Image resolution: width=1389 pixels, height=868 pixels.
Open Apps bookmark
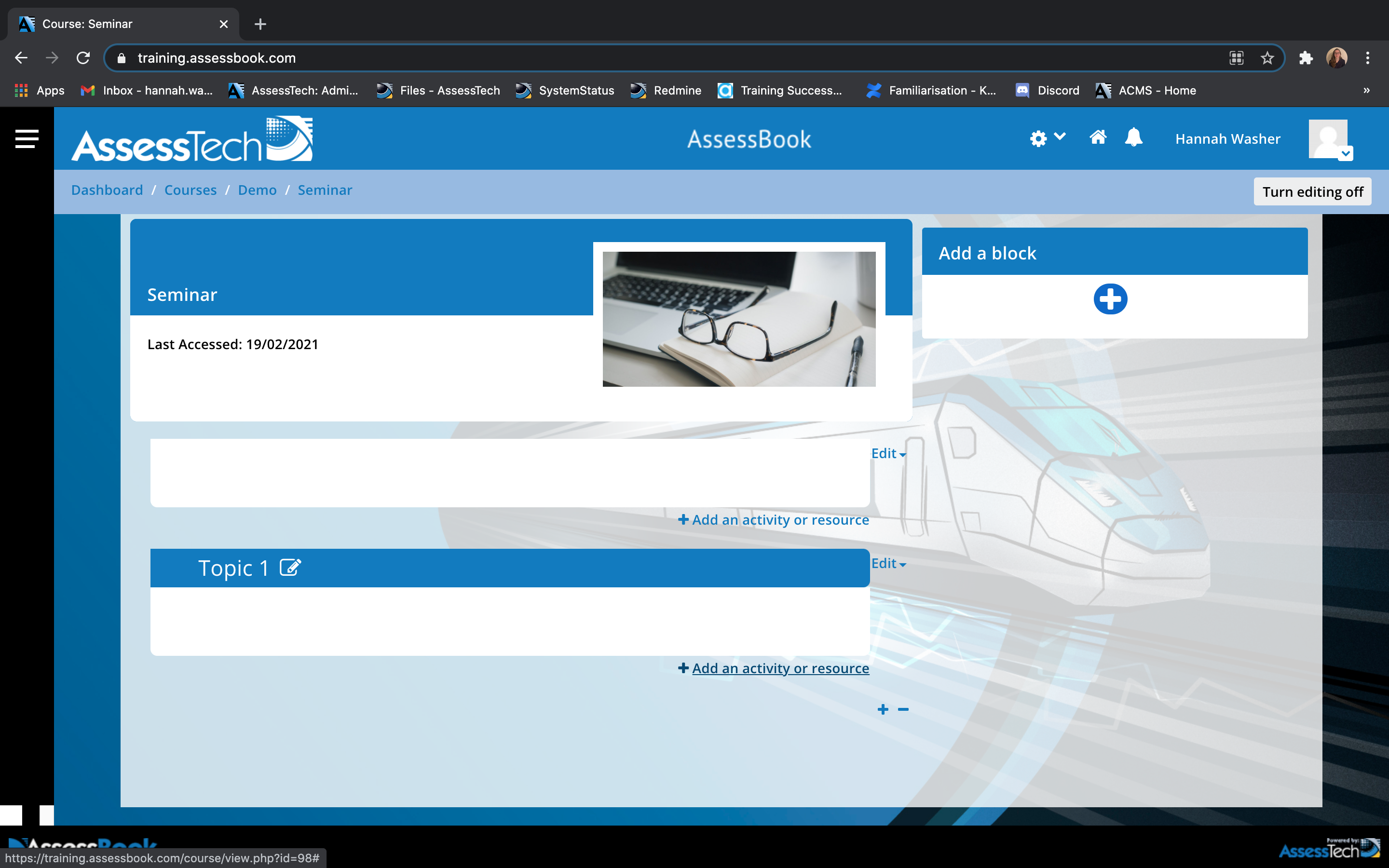(x=40, y=90)
